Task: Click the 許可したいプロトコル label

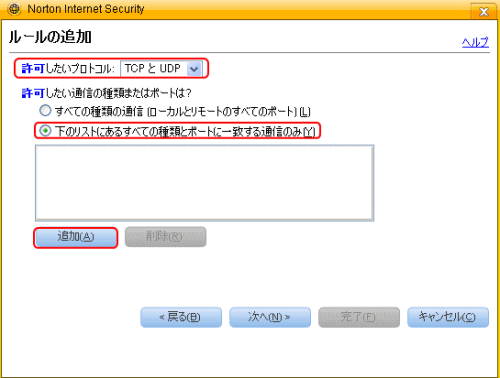Action: coord(68,69)
